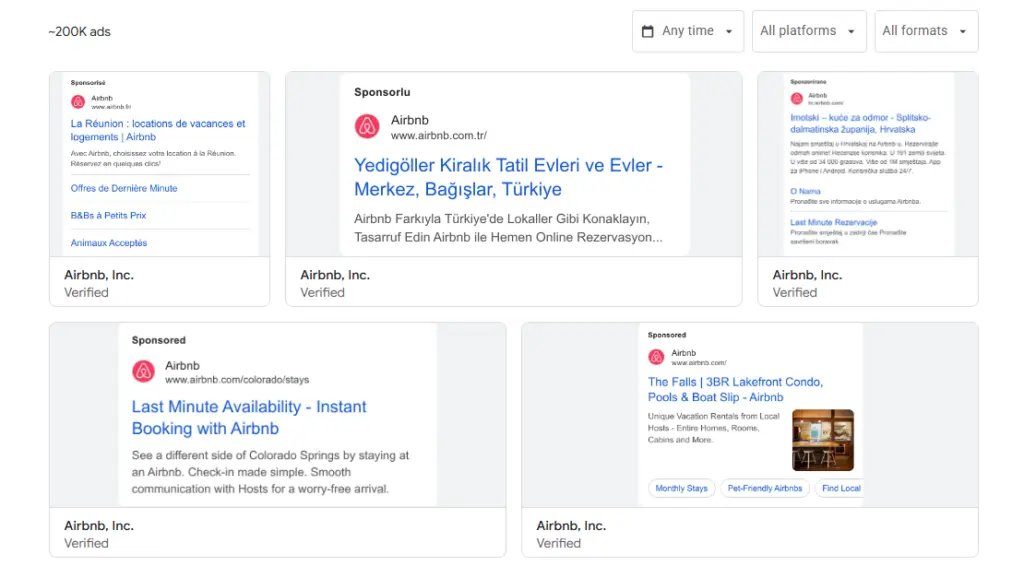Screen dimensions: 1024x566
Task: Click Airbnb, Inc. under Yedigöller ad
Action: click(335, 275)
